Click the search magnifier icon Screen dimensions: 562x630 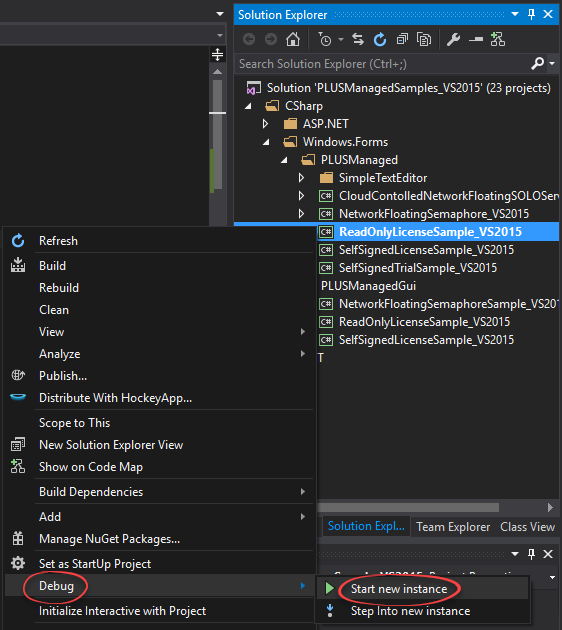pos(537,63)
